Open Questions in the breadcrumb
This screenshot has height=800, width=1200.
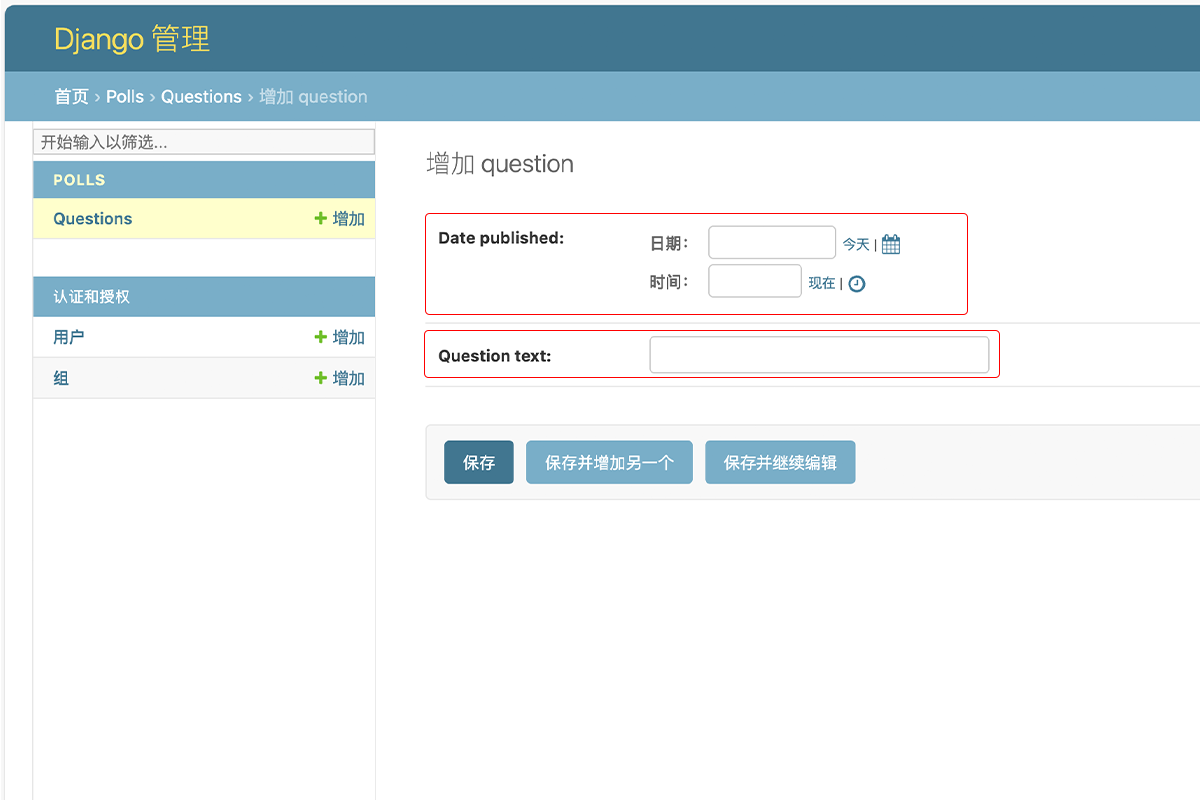pos(201,97)
